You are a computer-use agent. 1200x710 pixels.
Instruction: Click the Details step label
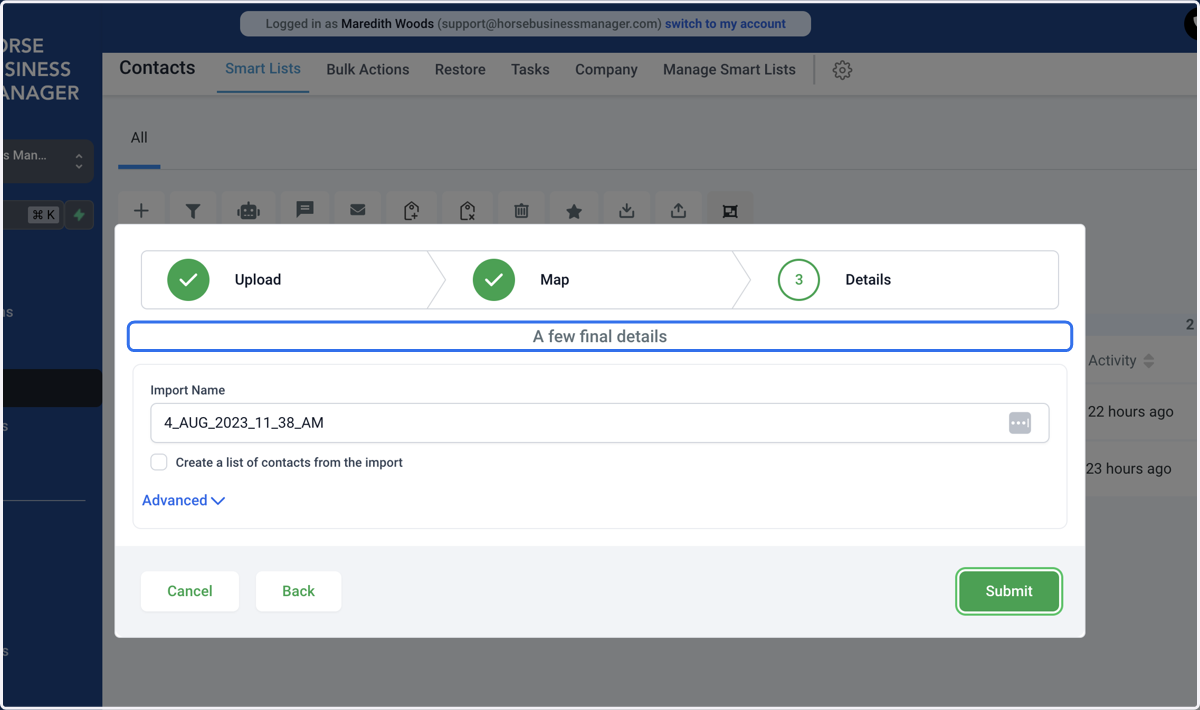coord(868,280)
